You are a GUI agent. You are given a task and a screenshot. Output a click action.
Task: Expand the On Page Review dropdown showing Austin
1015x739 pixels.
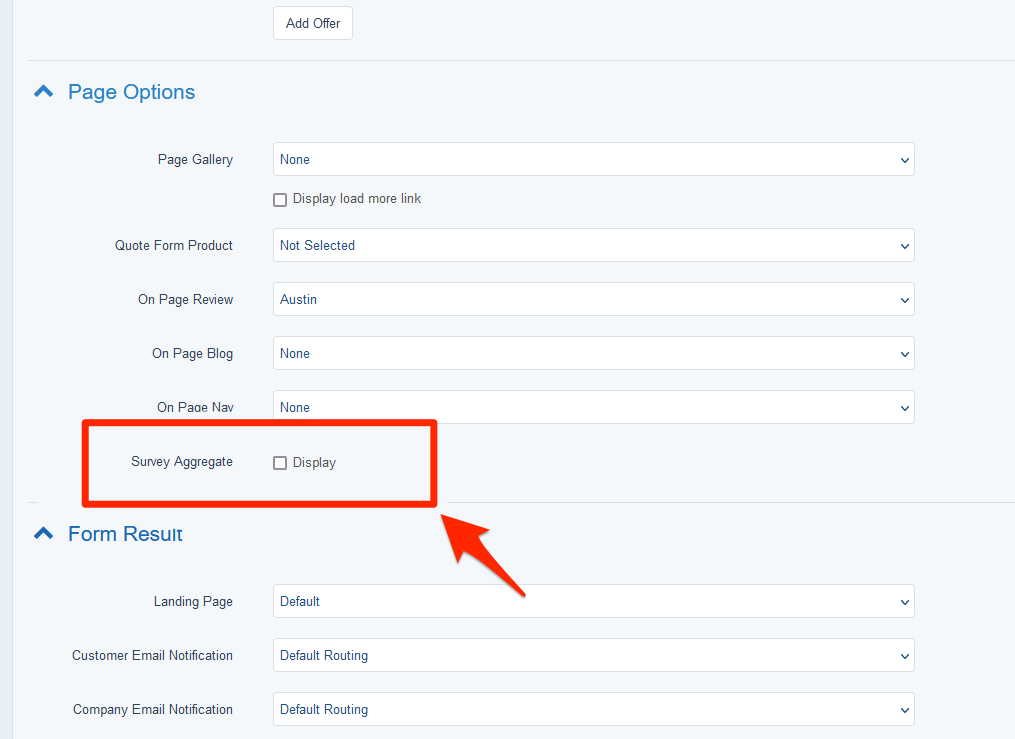pyautogui.click(x=593, y=299)
